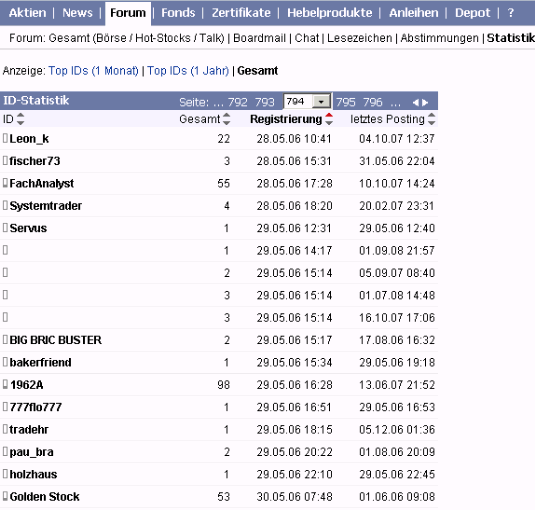Switch to the Zertifikate tab

point(241,13)
